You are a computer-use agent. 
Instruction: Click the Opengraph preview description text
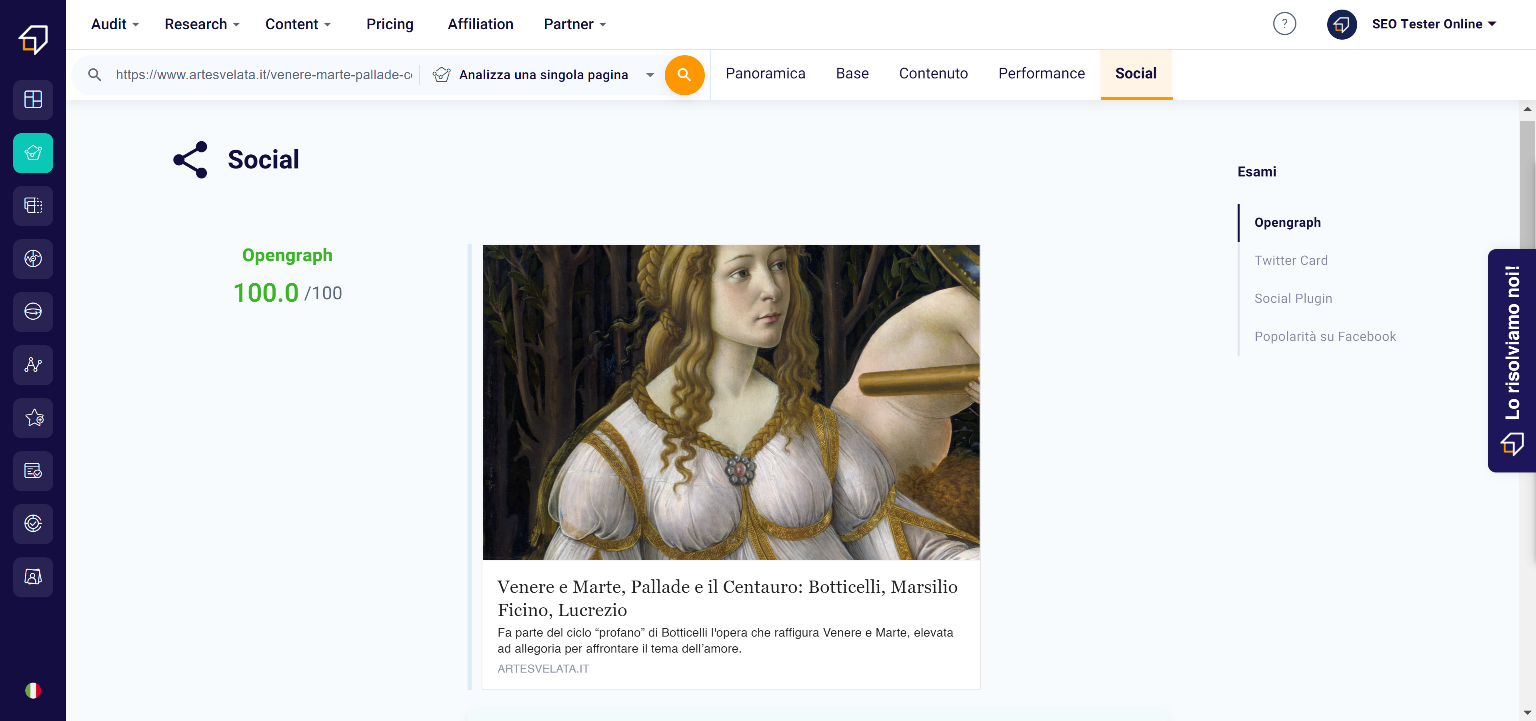pyautogui.click(x=725, y=641)
